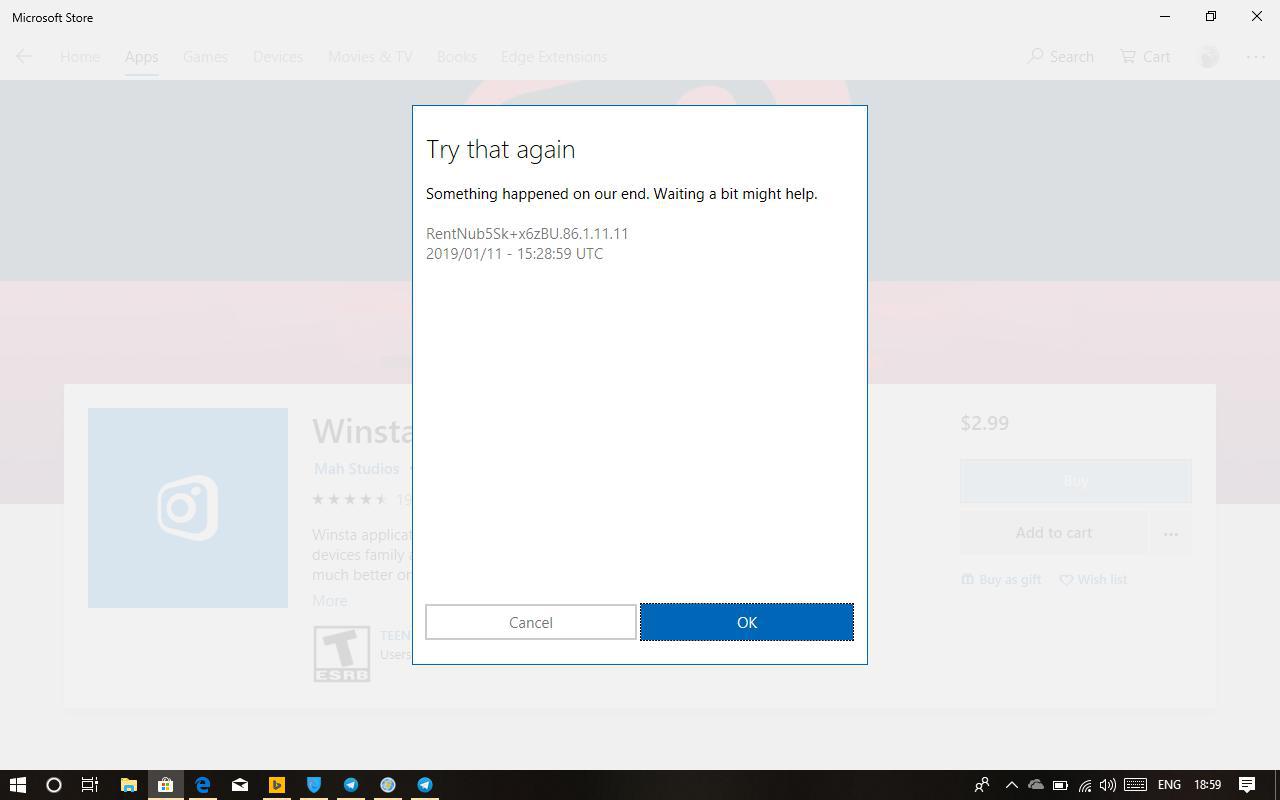1280x800 pixels.
Task: Click the $2.99 price label
Action: click(x=984, y=423)
